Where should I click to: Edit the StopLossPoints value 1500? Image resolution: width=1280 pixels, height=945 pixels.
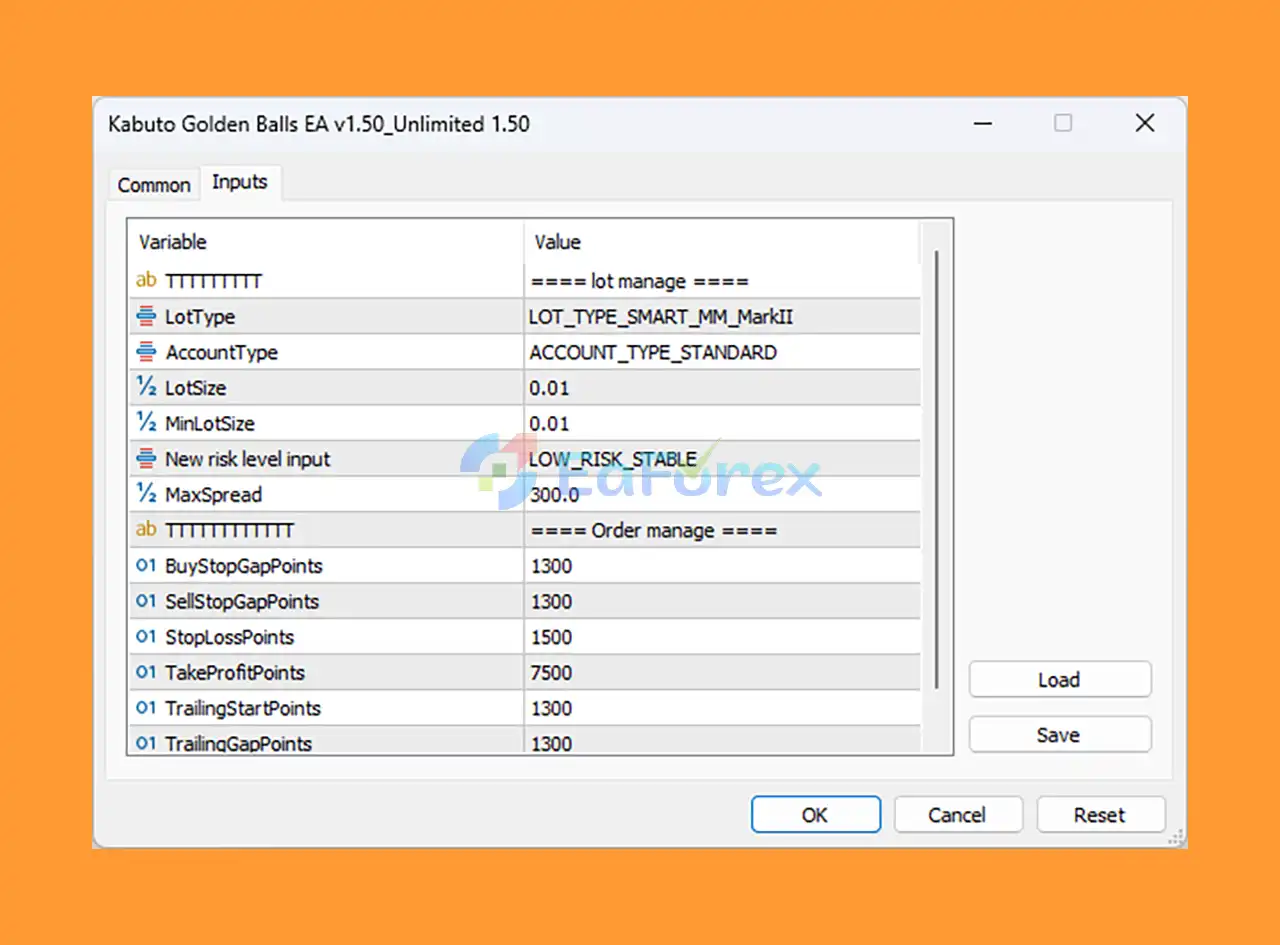[722, 637]
